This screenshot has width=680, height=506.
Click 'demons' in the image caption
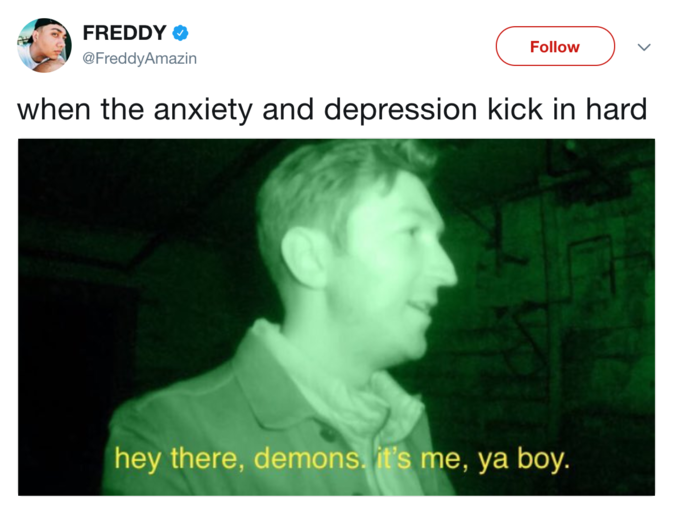point(307,458)
